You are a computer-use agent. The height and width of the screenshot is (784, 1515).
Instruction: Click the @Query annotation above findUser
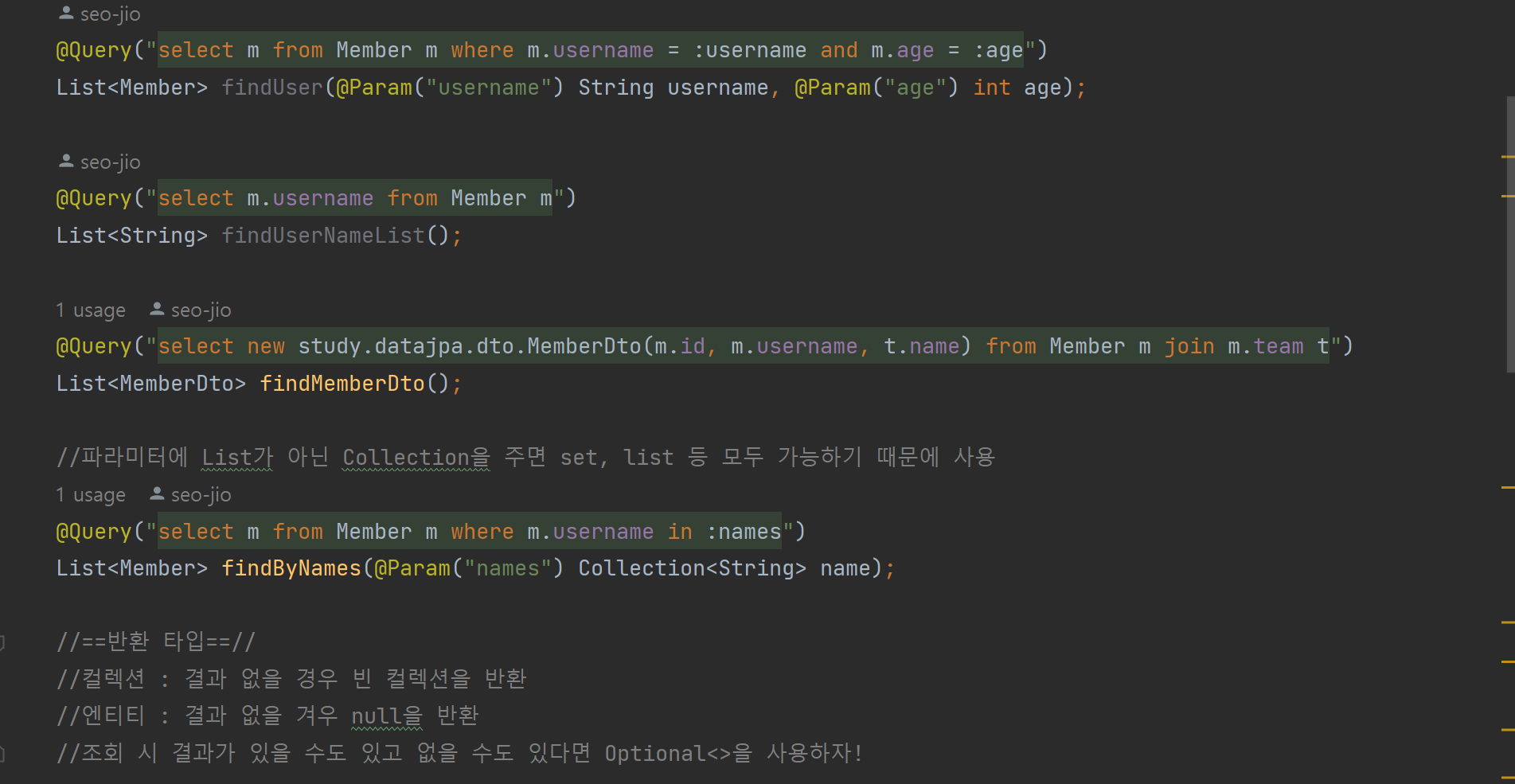[94, 50]
